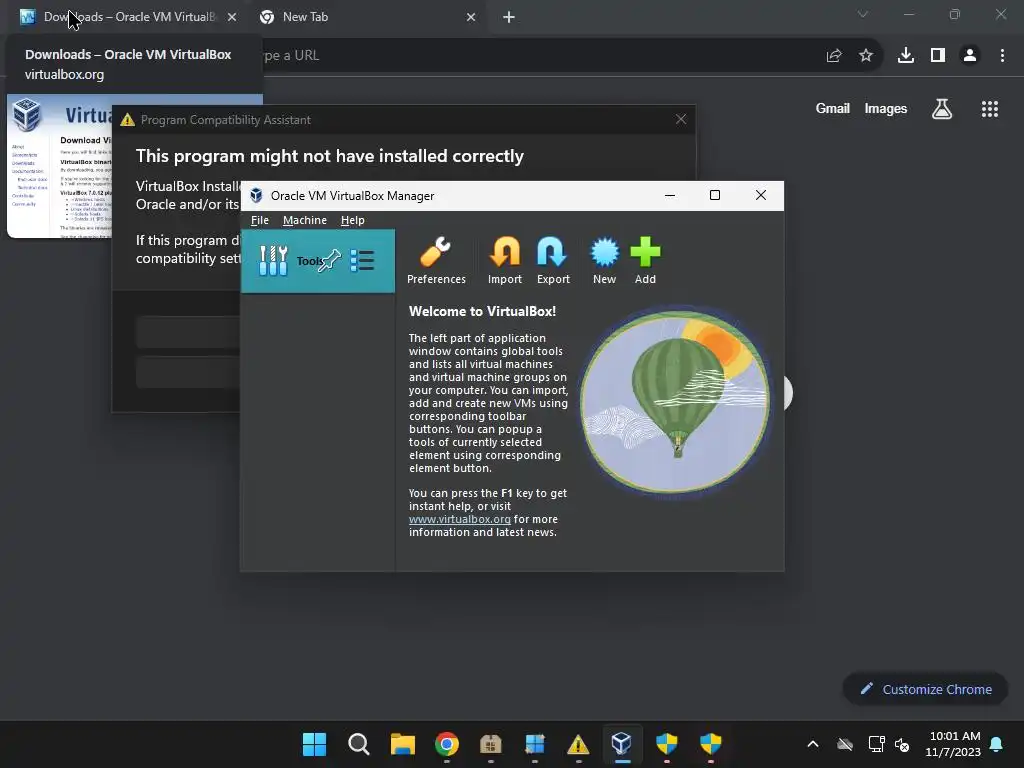Open the Tools list menu icon
The image size is (1024, 768).
coord(362,261)
